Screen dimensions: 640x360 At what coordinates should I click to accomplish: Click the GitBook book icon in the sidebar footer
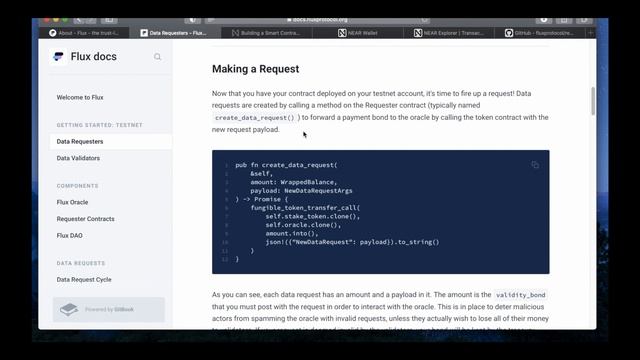coord(69,309)
